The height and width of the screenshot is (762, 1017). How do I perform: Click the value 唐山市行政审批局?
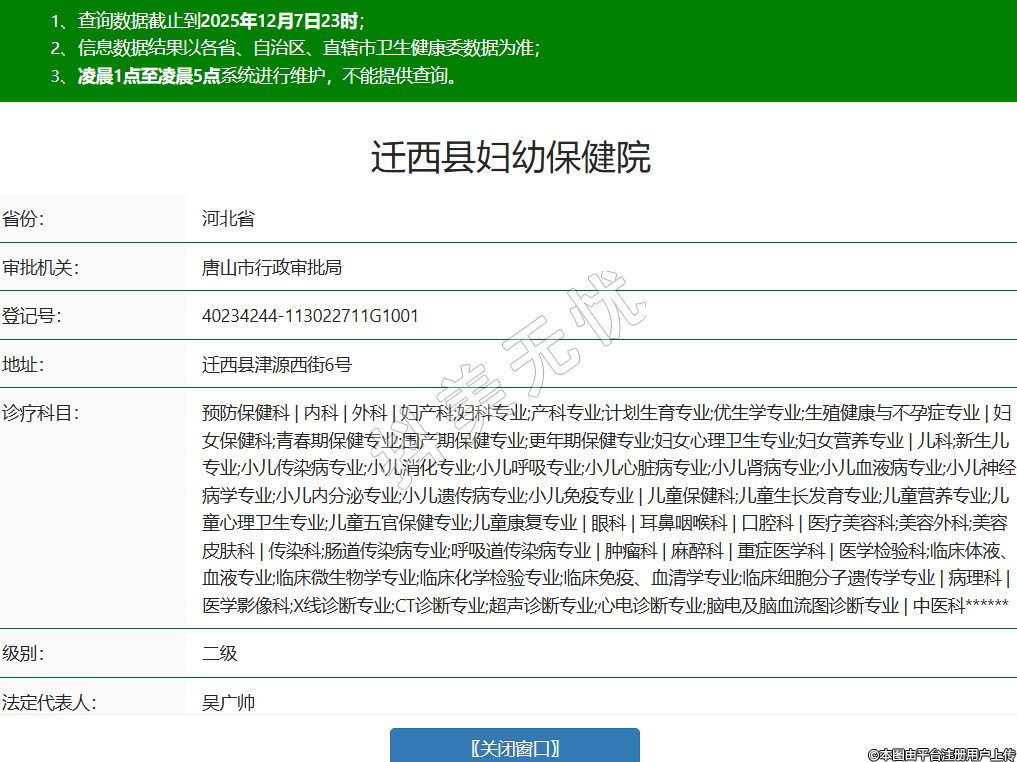(271, 267)
